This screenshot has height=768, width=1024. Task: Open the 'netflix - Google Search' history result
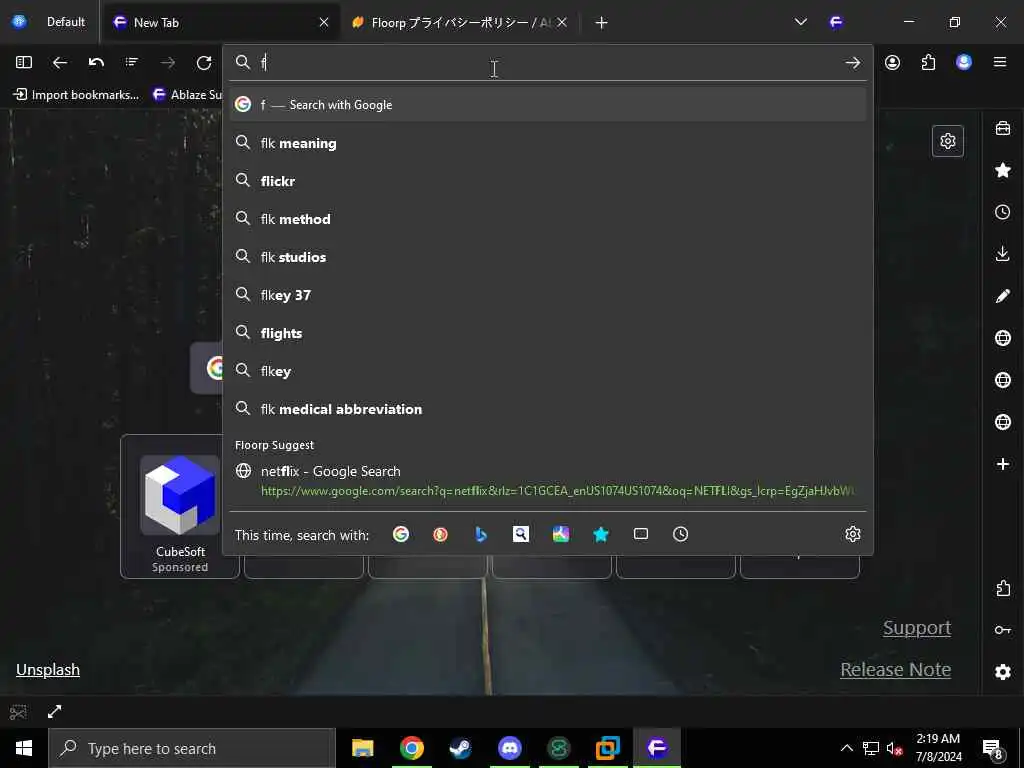548,480
